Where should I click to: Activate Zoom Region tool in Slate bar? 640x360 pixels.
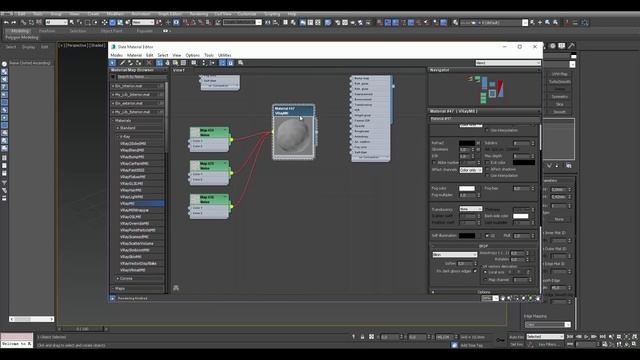point(516,298)
